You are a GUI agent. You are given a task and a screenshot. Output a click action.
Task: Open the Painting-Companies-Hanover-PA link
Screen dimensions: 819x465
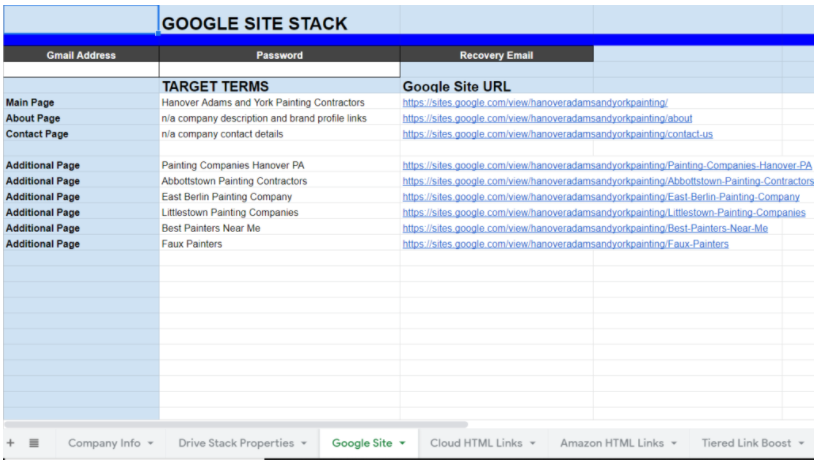pos(607,166)
